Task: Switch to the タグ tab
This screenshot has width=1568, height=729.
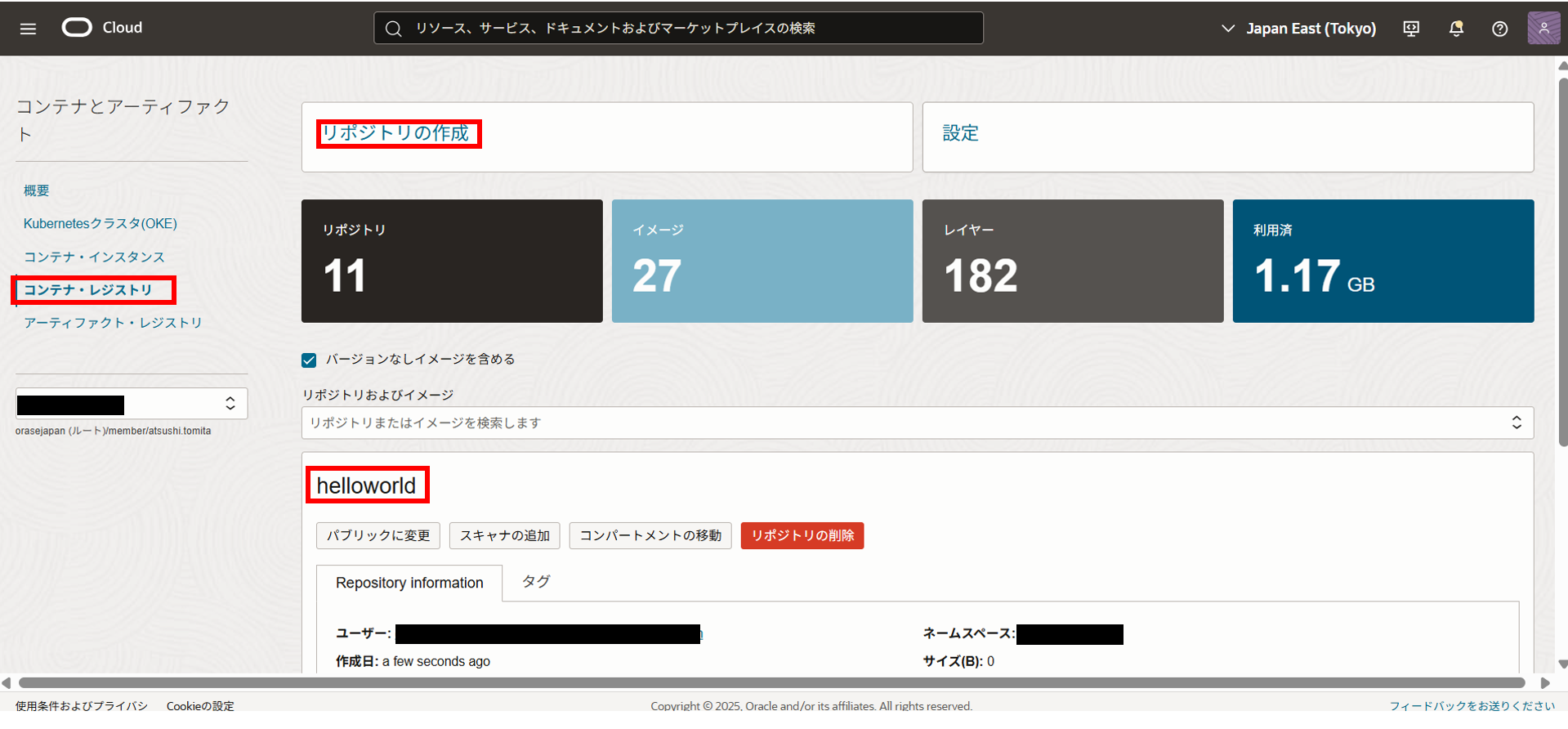Action: pos(536,581)
